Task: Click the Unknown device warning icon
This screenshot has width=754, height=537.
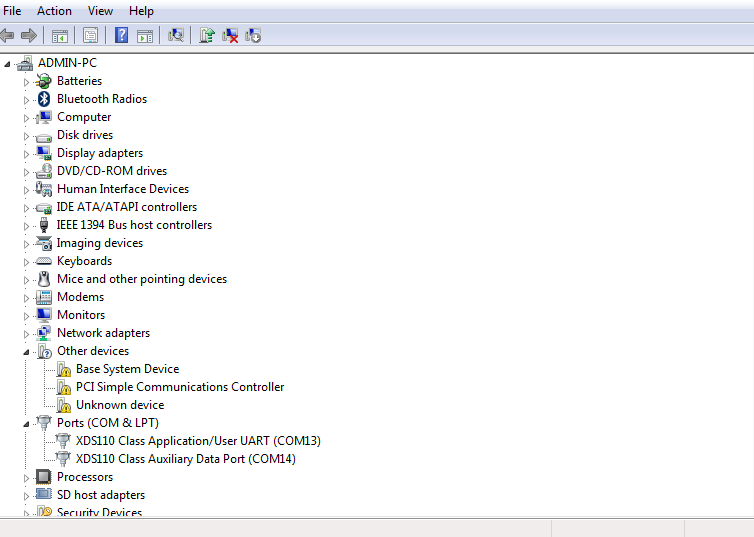Action: pyautogui.click(x=63, y=405)
